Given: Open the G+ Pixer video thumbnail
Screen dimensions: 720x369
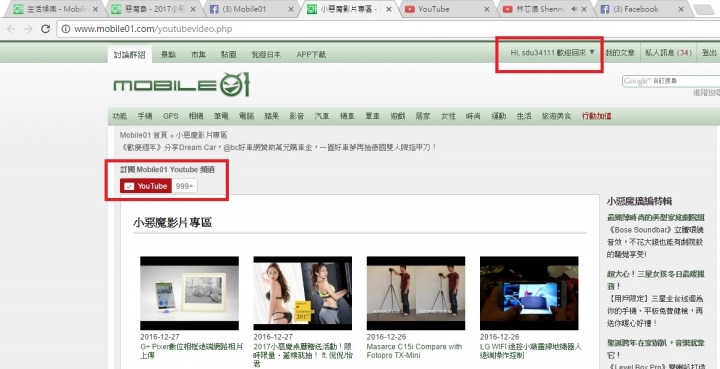Looking at the screenshot, I should coord(189,293).
